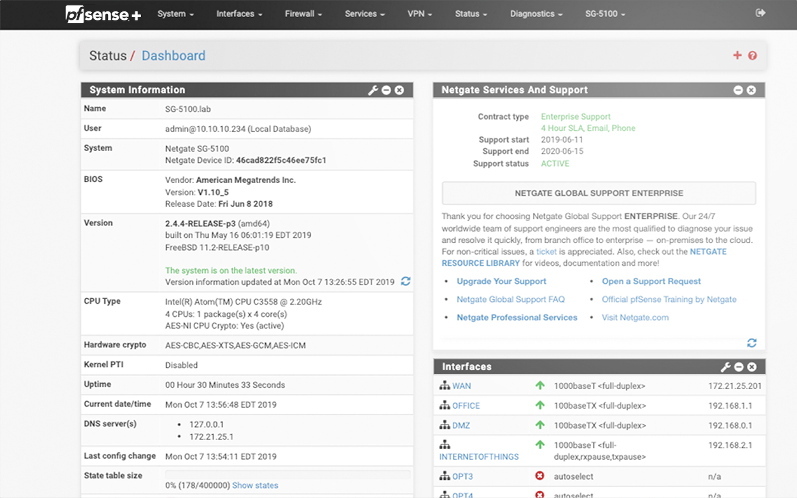Click the Show states link

pyautogui.click(x=255, y=485)
